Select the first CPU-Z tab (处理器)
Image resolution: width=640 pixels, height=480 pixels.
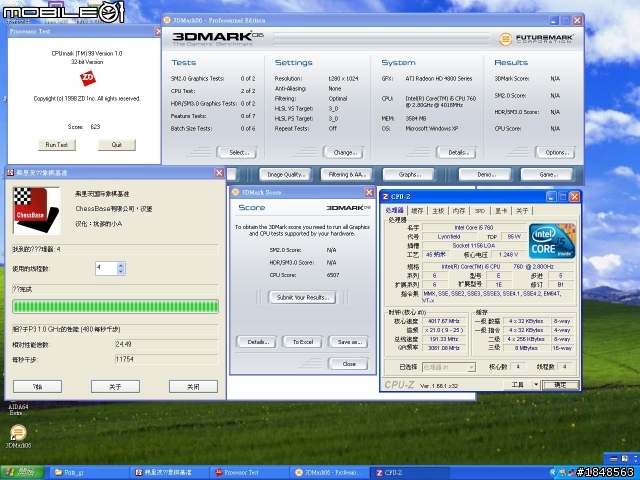394,210
